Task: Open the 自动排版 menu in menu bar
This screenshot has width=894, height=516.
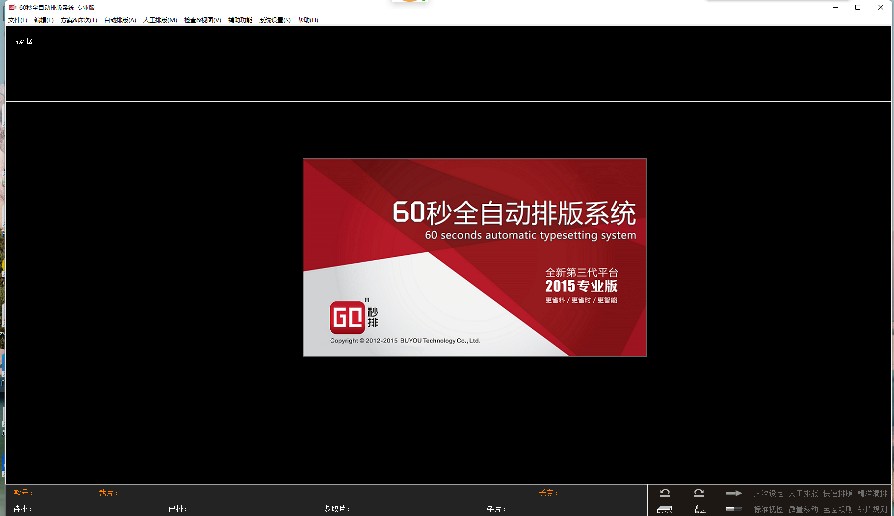Action: click(120, 20)
